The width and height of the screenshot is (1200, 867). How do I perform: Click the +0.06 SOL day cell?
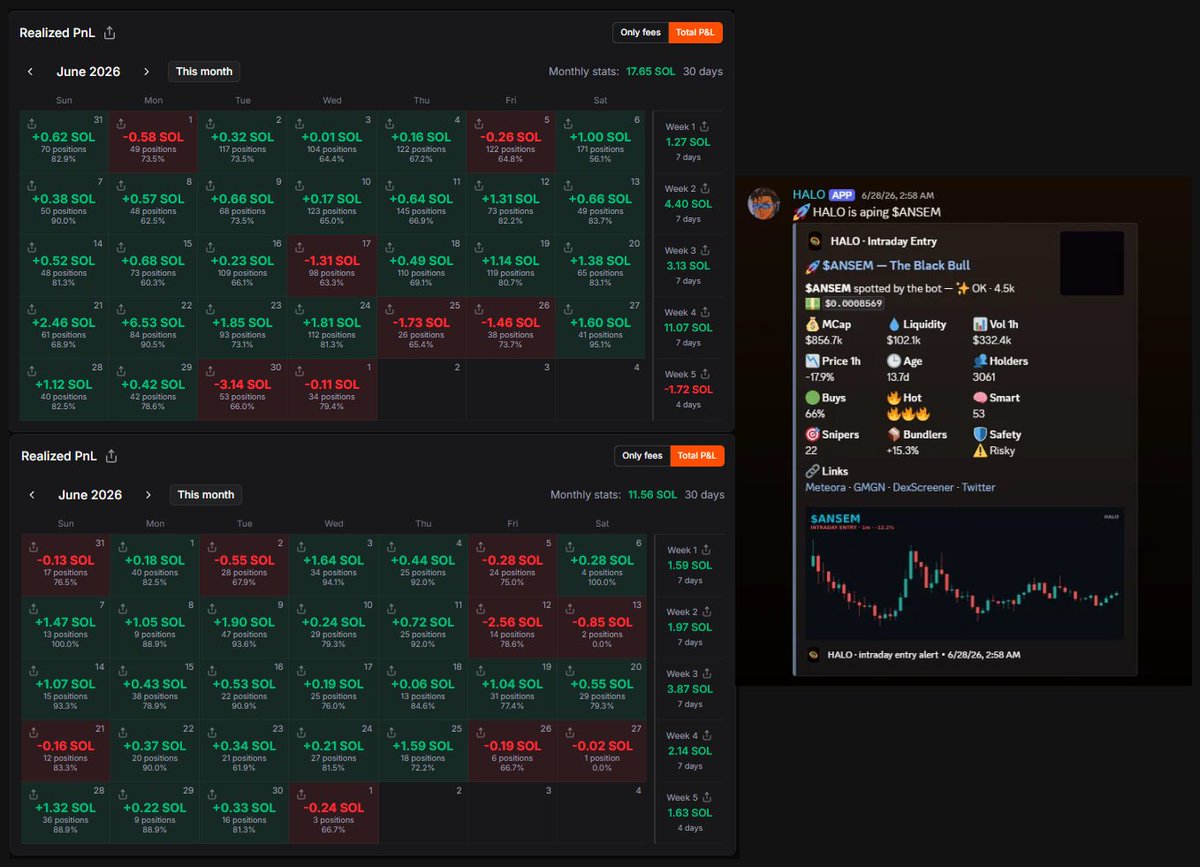click(423, 690)
